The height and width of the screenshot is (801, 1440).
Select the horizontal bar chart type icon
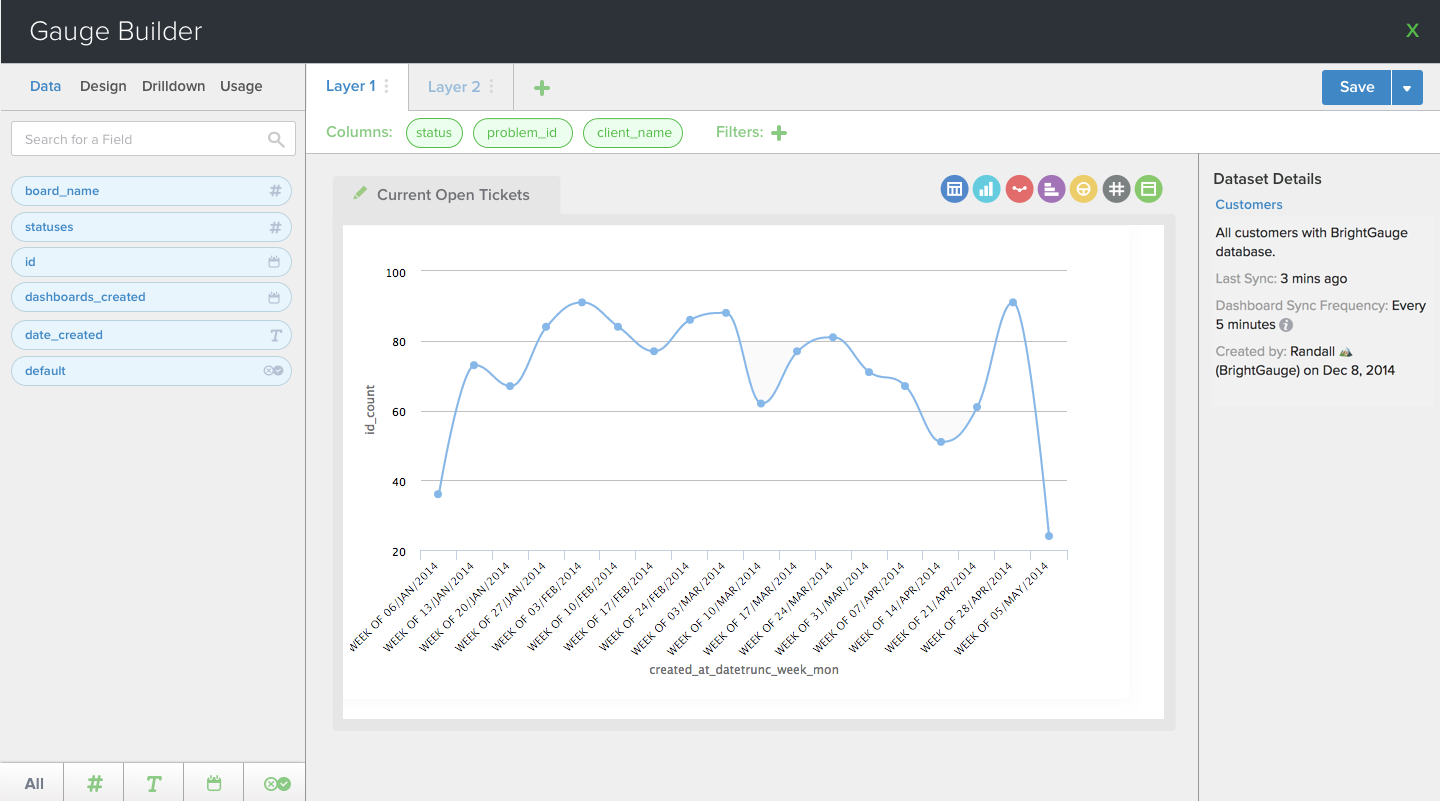pyautogui.click(x=1051, y=189)
